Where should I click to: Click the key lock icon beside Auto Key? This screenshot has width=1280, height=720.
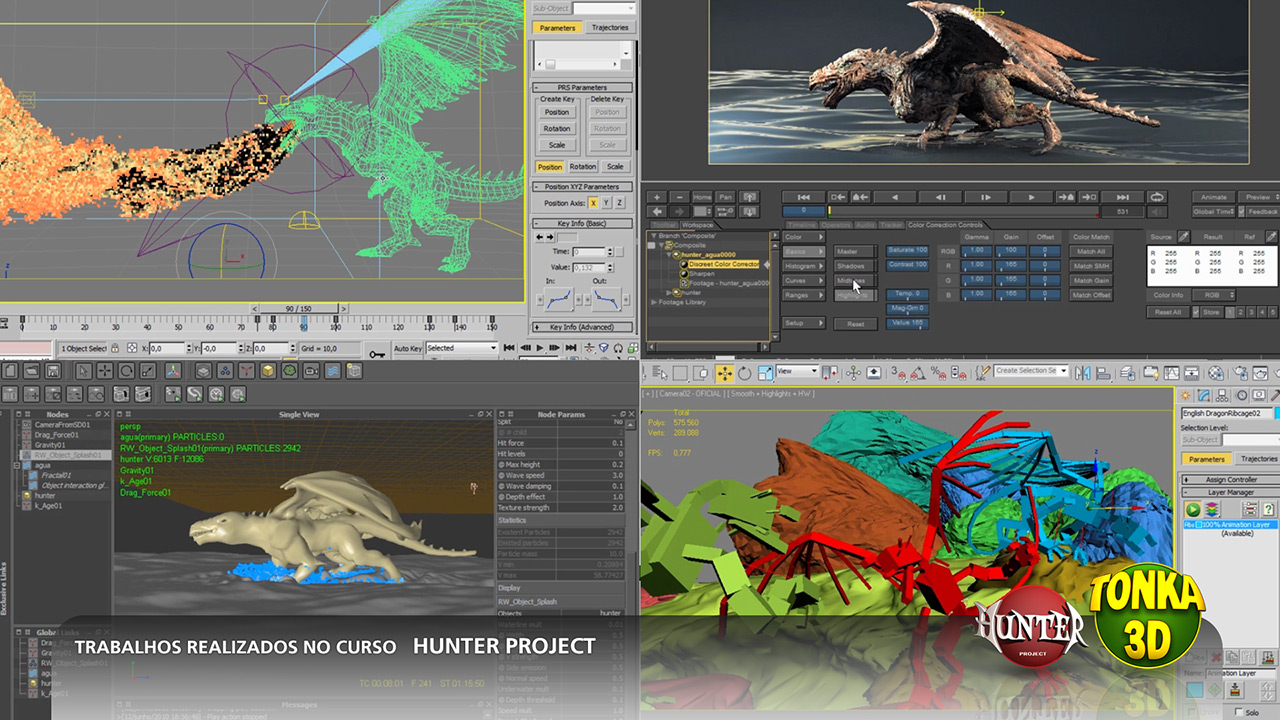pyautogui.click(x=377, y=350)
